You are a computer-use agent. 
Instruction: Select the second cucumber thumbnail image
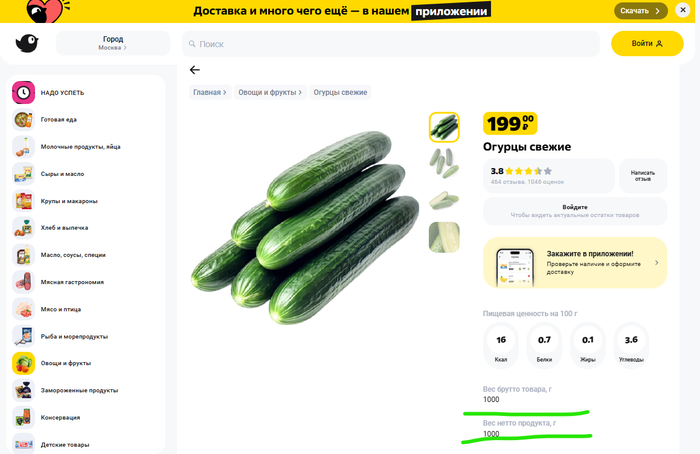(x=444, y=159)
